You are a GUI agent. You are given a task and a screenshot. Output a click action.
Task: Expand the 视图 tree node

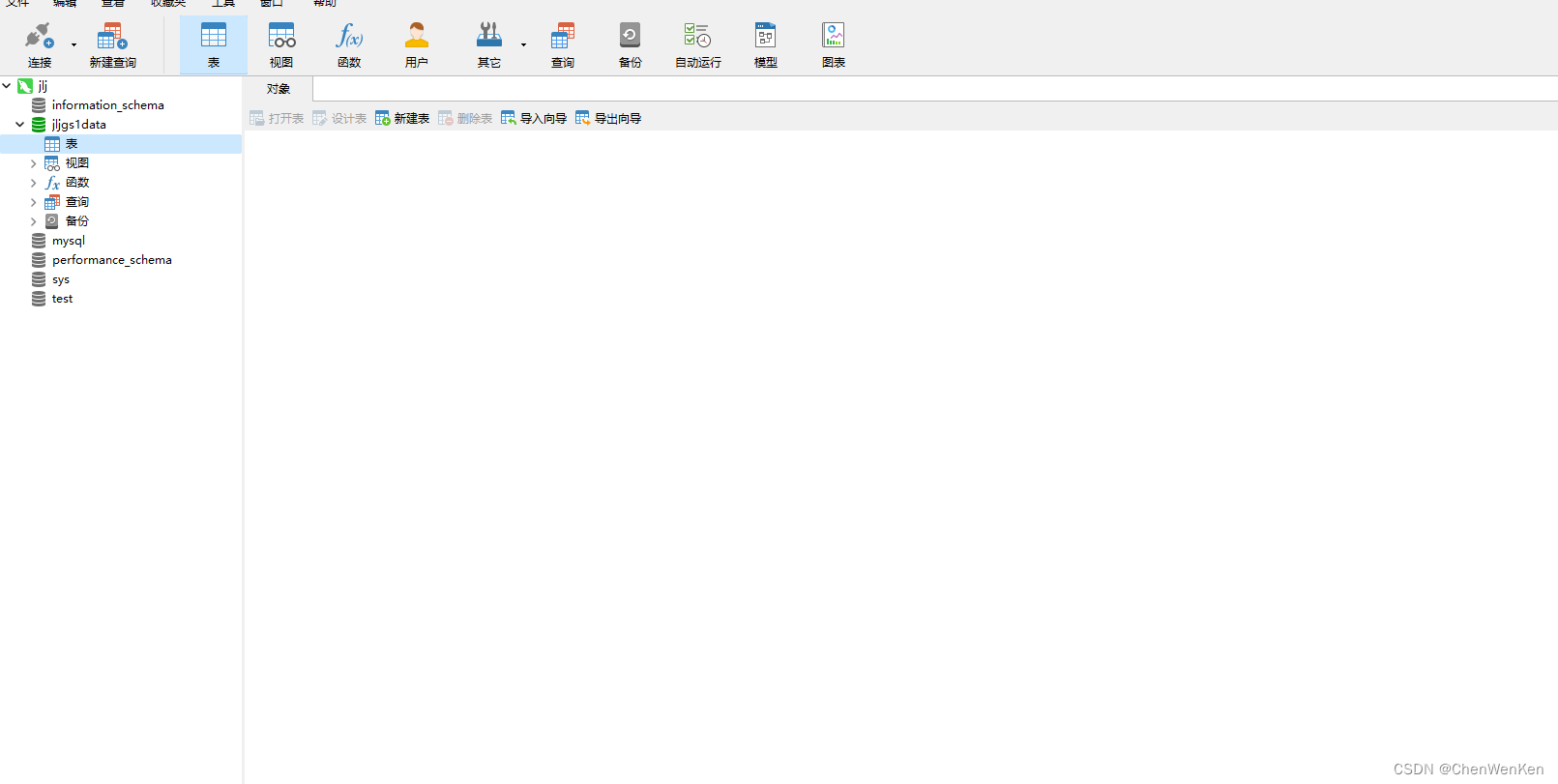tap(33, 163)
